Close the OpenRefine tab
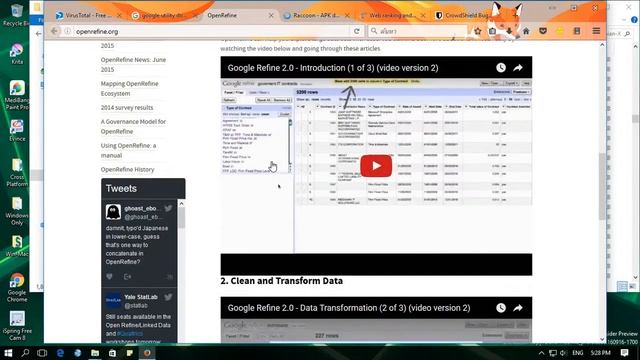640x360 pixels. click(271, 15)
